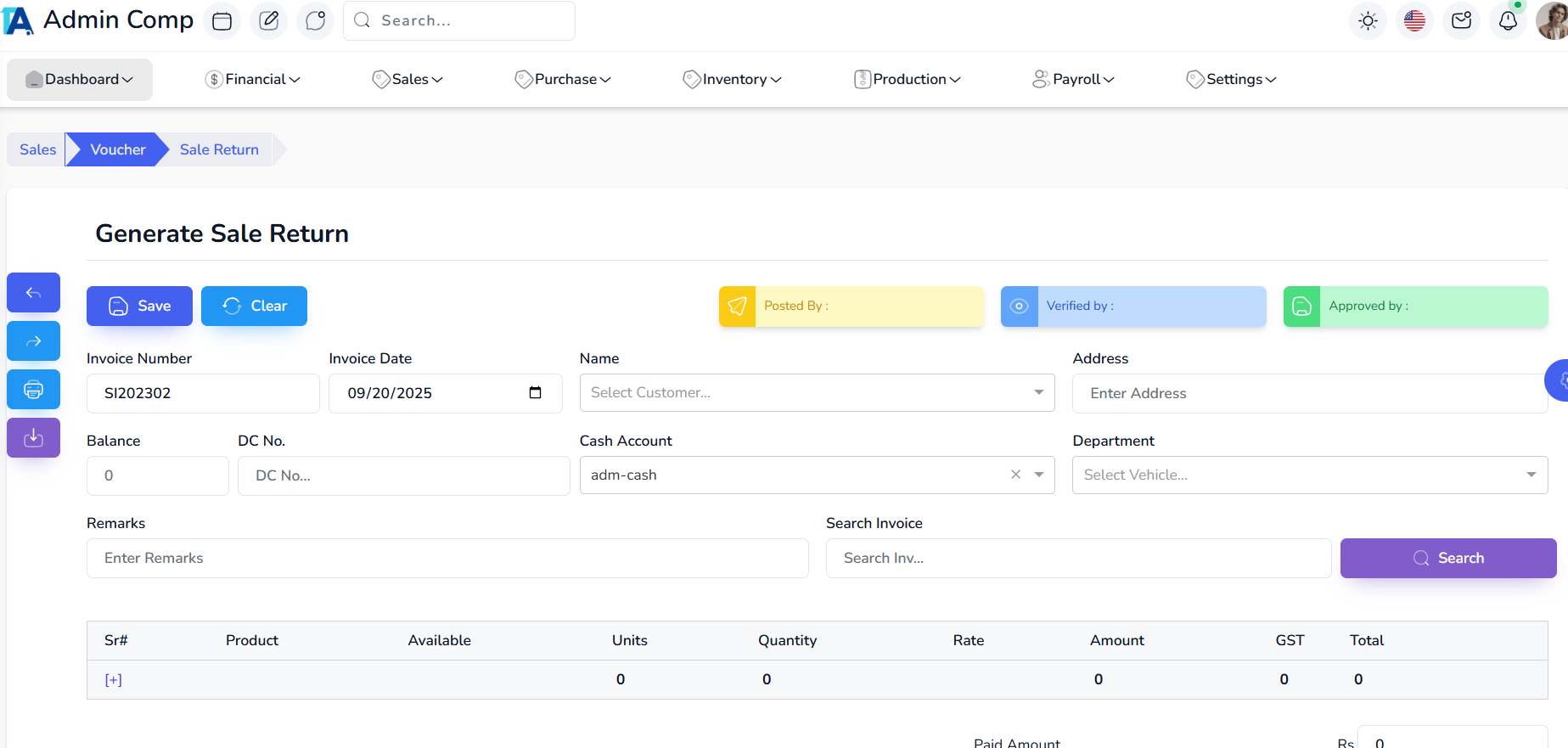Image resolution: width=1568 pixels, height=748 pixels.
Task: Add a product row with [+] link
Action: (x=114, y=680)
